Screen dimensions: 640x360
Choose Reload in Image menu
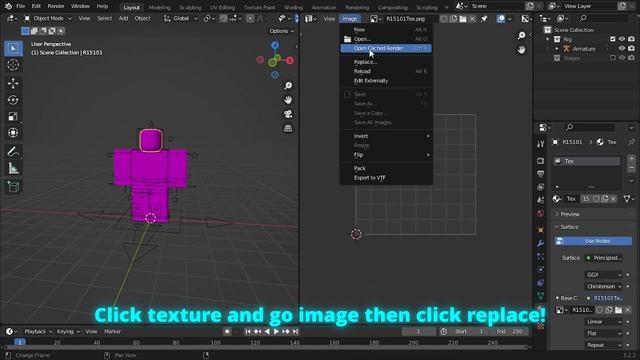click(x=386, y=71)
